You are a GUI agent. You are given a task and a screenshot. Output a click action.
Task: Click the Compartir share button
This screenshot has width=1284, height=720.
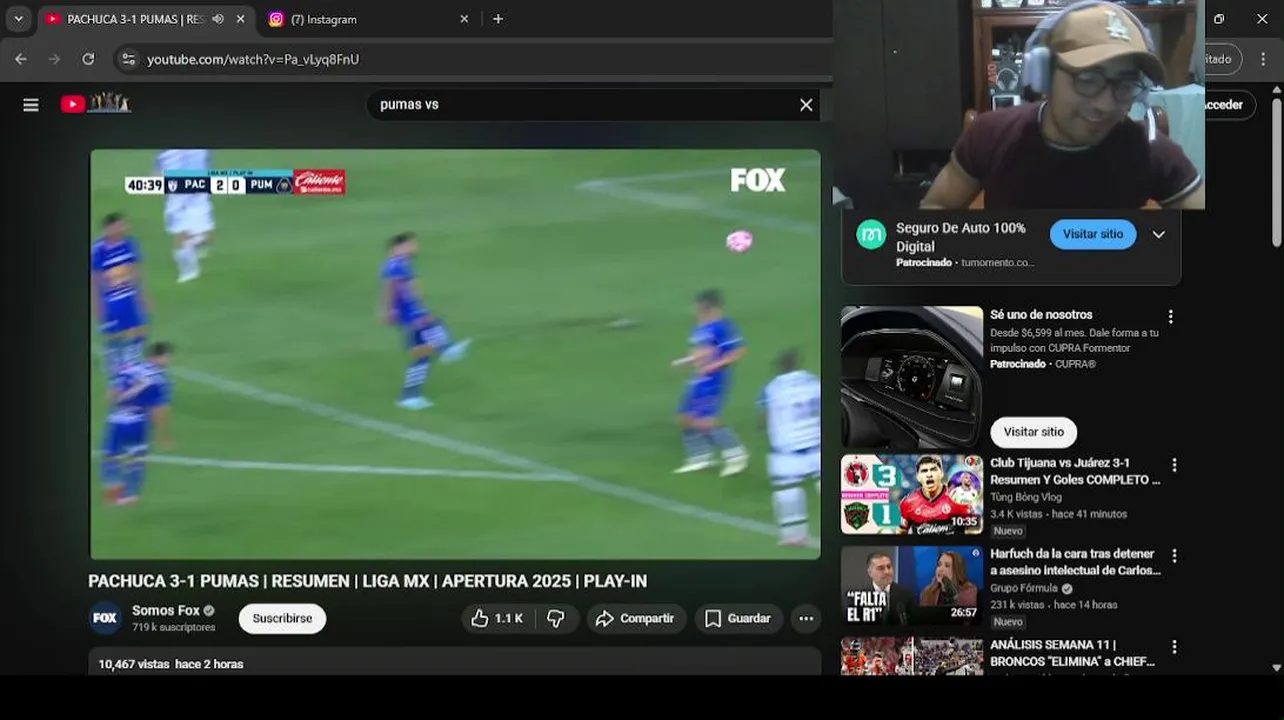636,618
